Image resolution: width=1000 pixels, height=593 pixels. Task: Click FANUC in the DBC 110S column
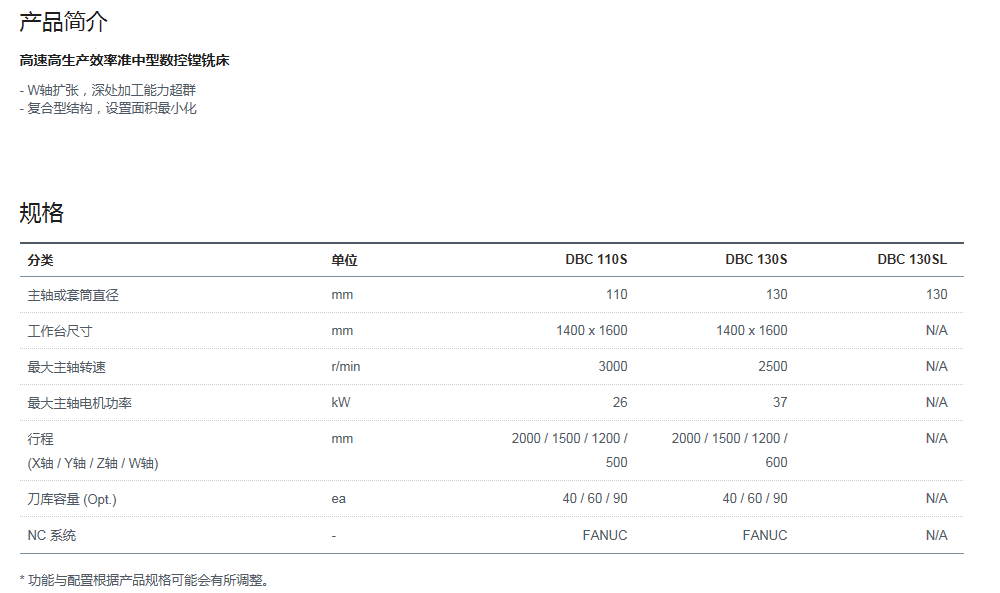(x=604, y=535)
